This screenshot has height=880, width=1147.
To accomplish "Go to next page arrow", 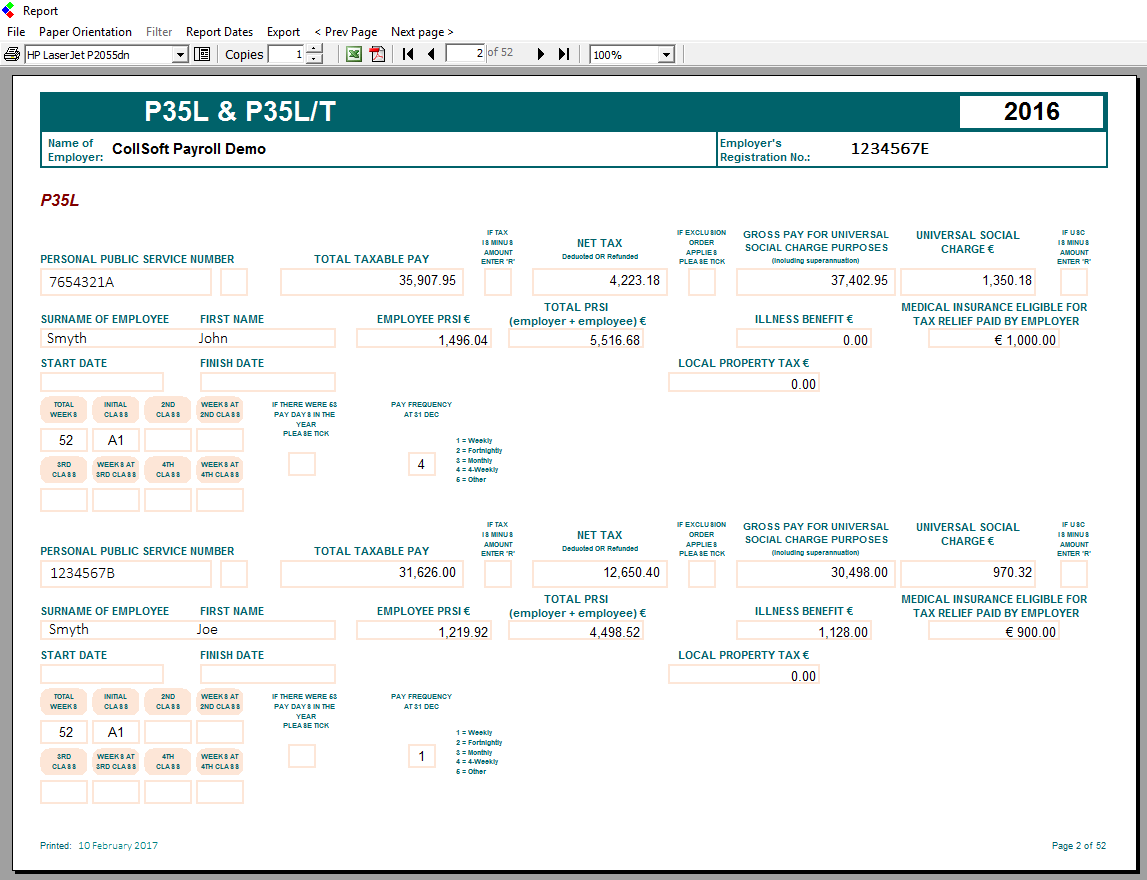I will pyautogui.click(x=541, y=54).
